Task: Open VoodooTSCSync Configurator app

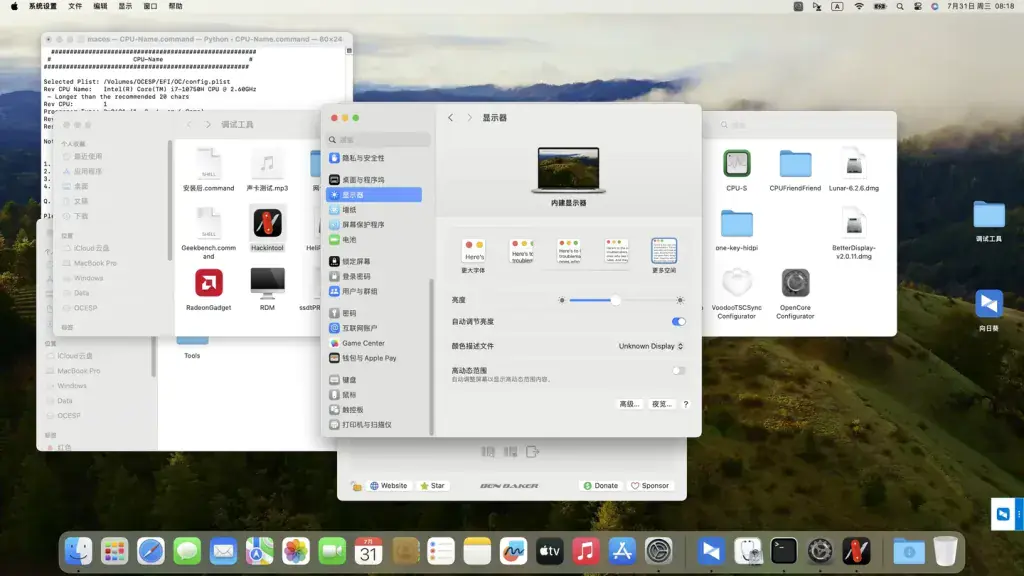Action: (x=737, y=283)
